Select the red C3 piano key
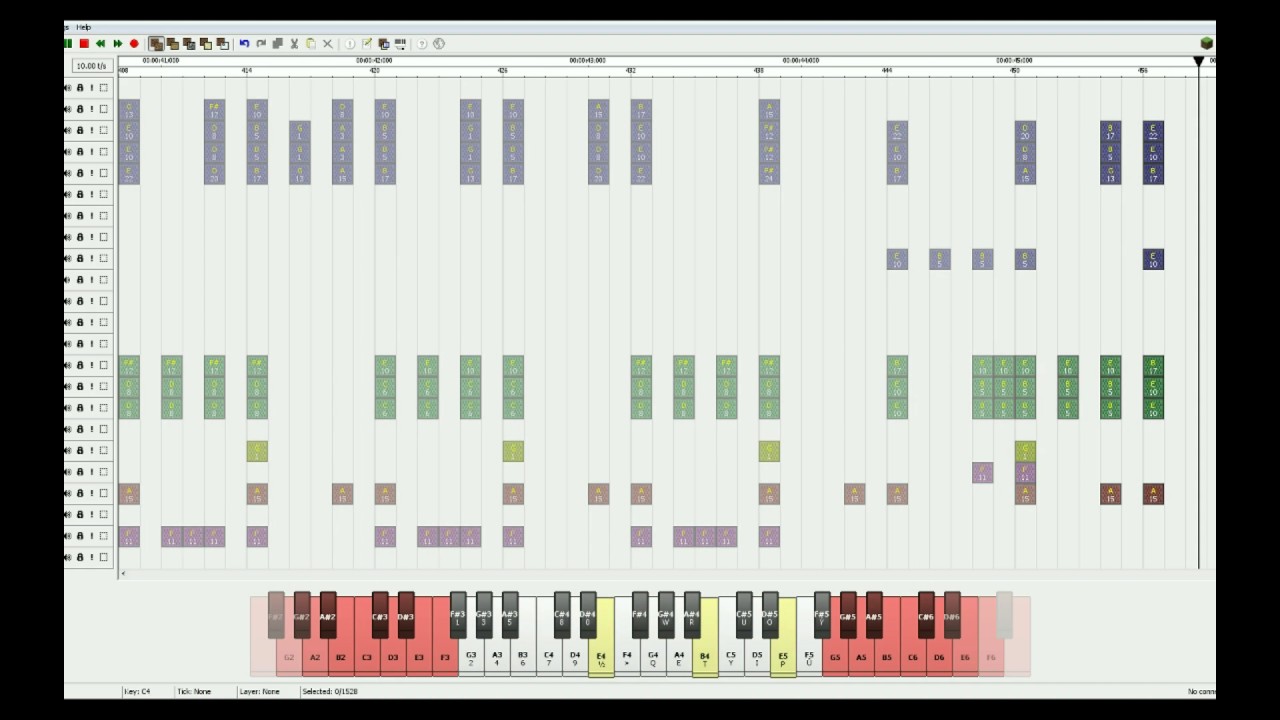Image resolution: width=1280 pixels, height=720 pixels. pyautogui.click(x=367, y=655)
